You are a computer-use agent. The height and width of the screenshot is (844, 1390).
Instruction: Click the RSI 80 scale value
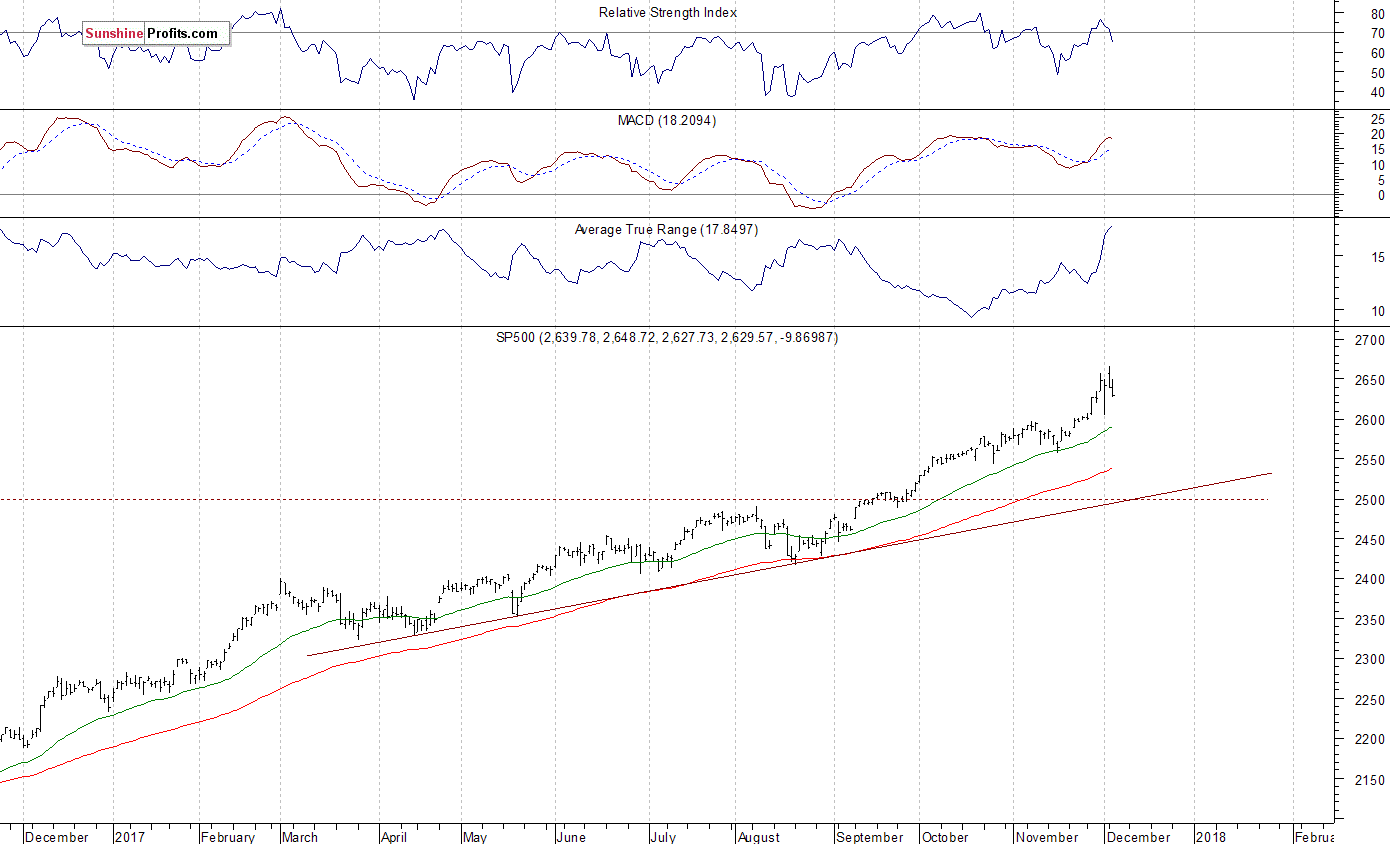point(1378,14)
